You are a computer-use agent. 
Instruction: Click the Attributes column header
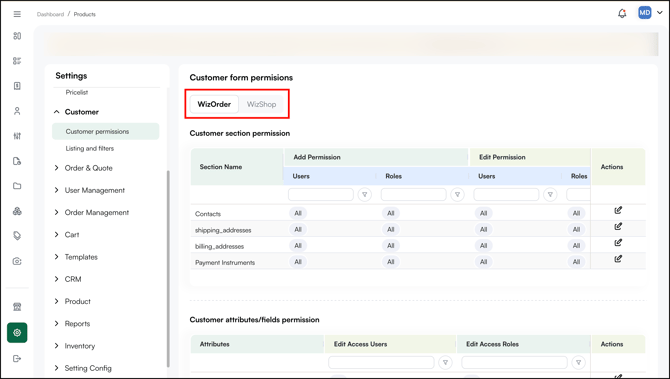pos(257,344)
